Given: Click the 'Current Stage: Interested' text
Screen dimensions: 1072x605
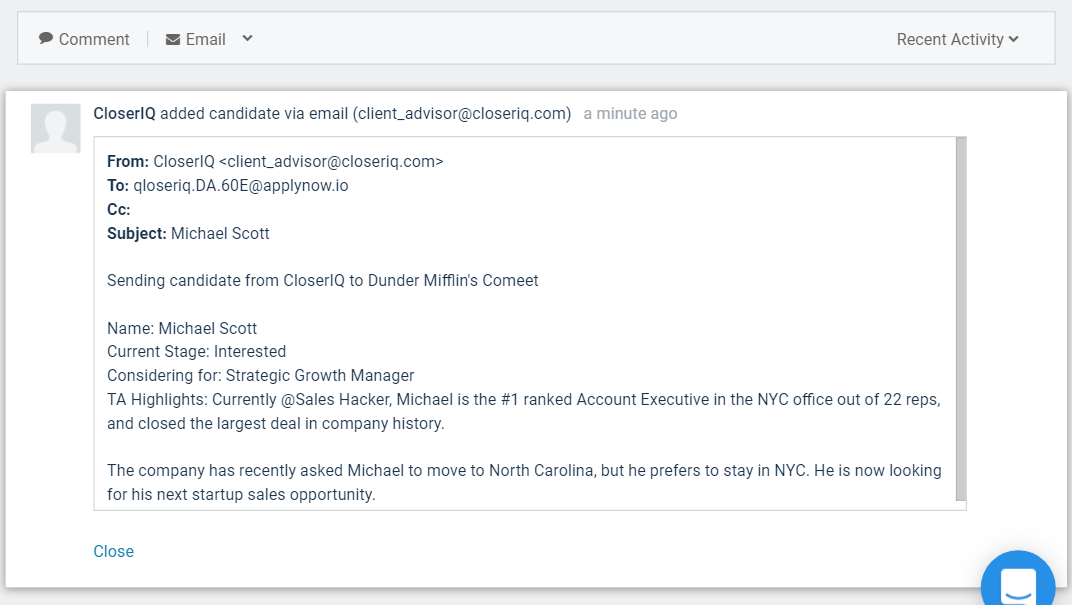Looking at the screenshot, I should [196, 352].
